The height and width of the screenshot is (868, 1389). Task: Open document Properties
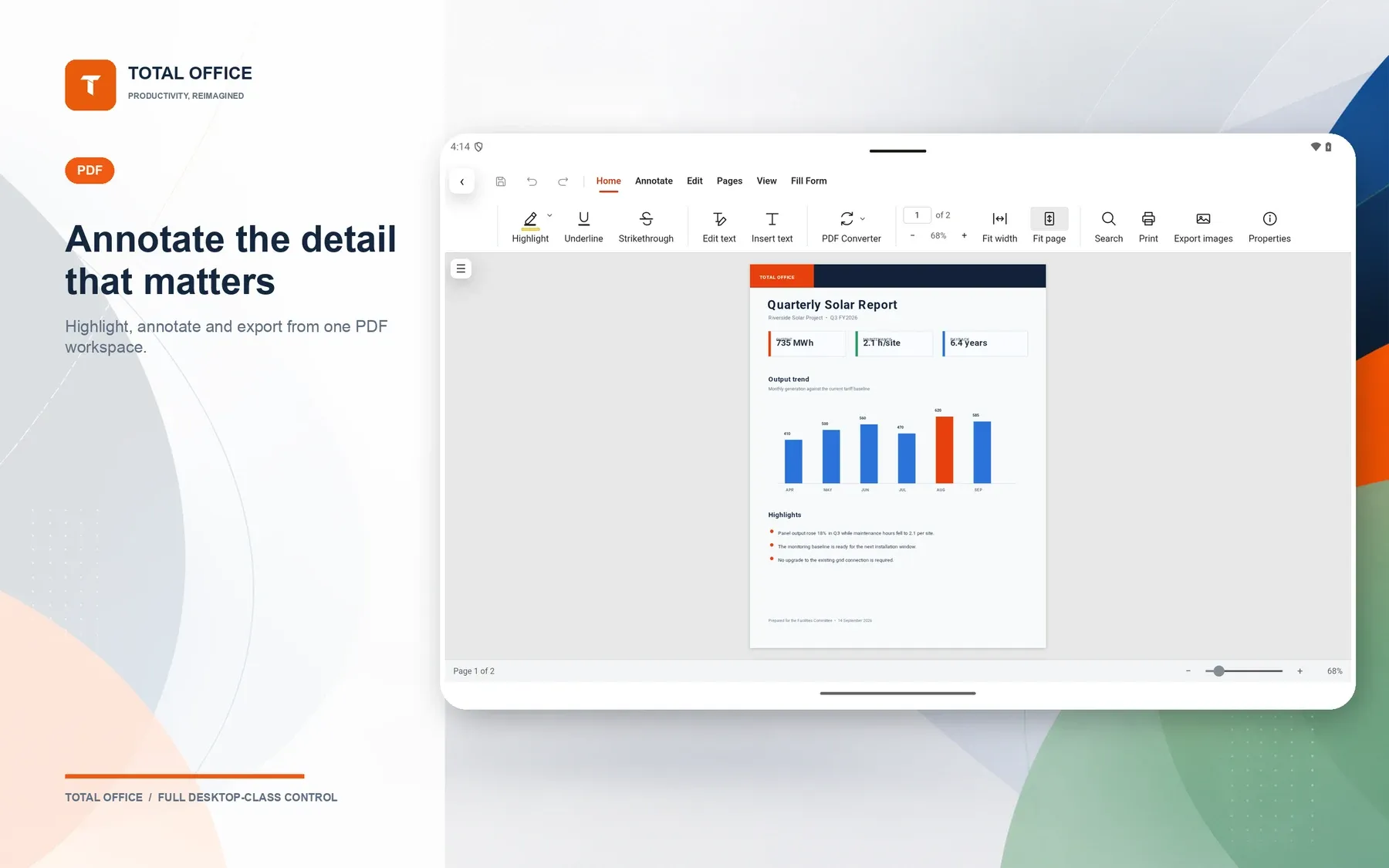[1269, 227]
